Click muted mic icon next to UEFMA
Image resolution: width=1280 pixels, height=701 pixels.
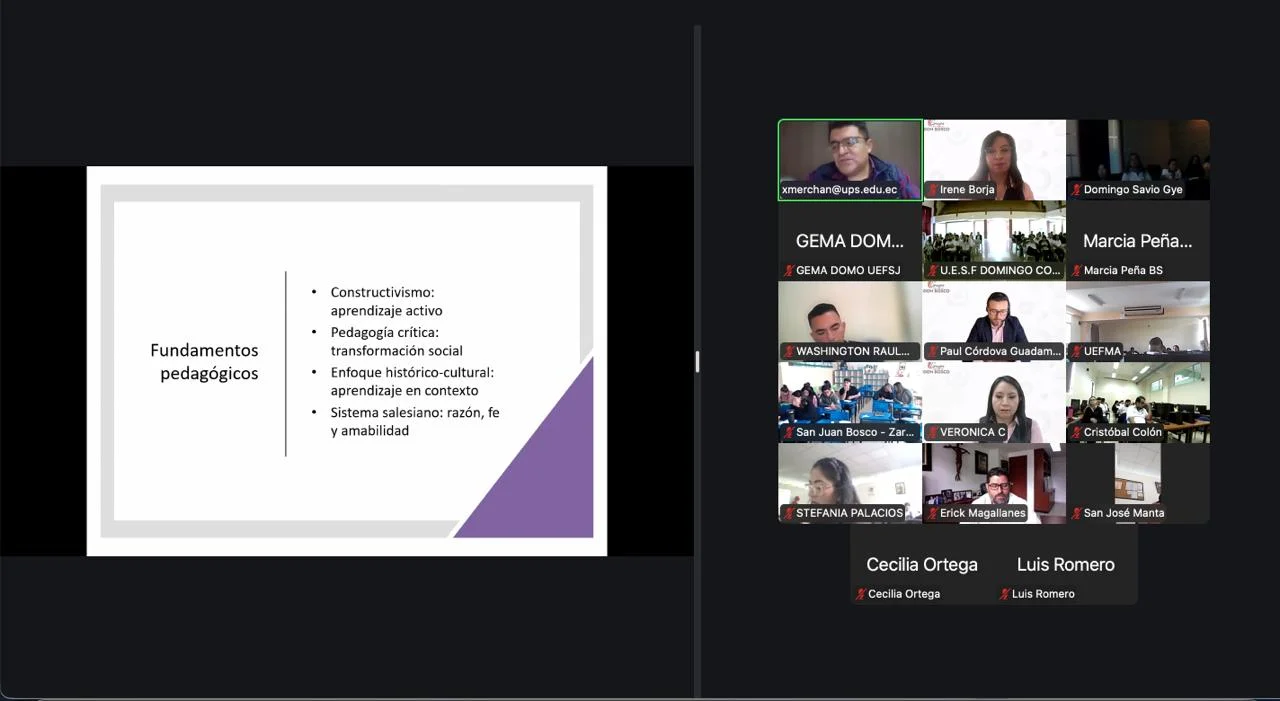point(1077,352)
